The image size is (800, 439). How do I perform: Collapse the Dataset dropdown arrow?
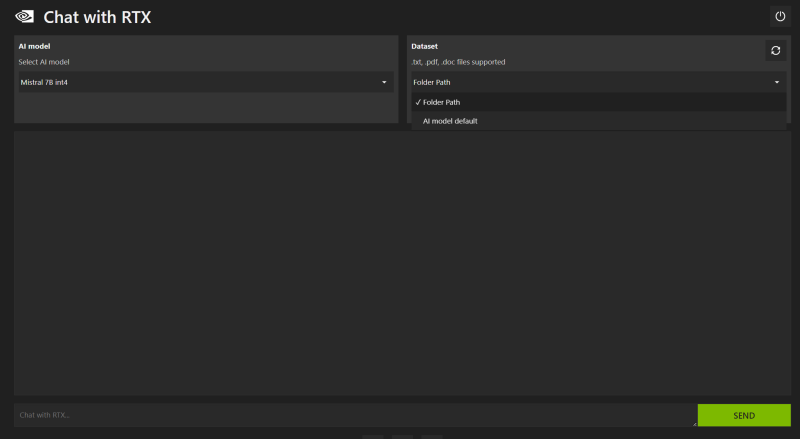777,82
